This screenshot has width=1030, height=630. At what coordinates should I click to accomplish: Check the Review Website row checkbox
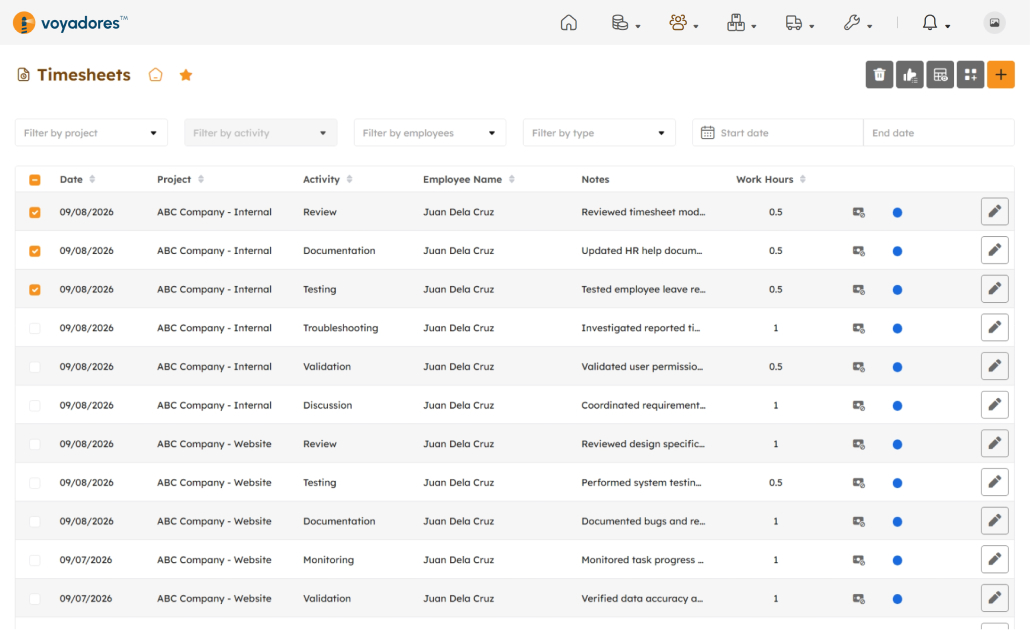click(x=35, y=445)
